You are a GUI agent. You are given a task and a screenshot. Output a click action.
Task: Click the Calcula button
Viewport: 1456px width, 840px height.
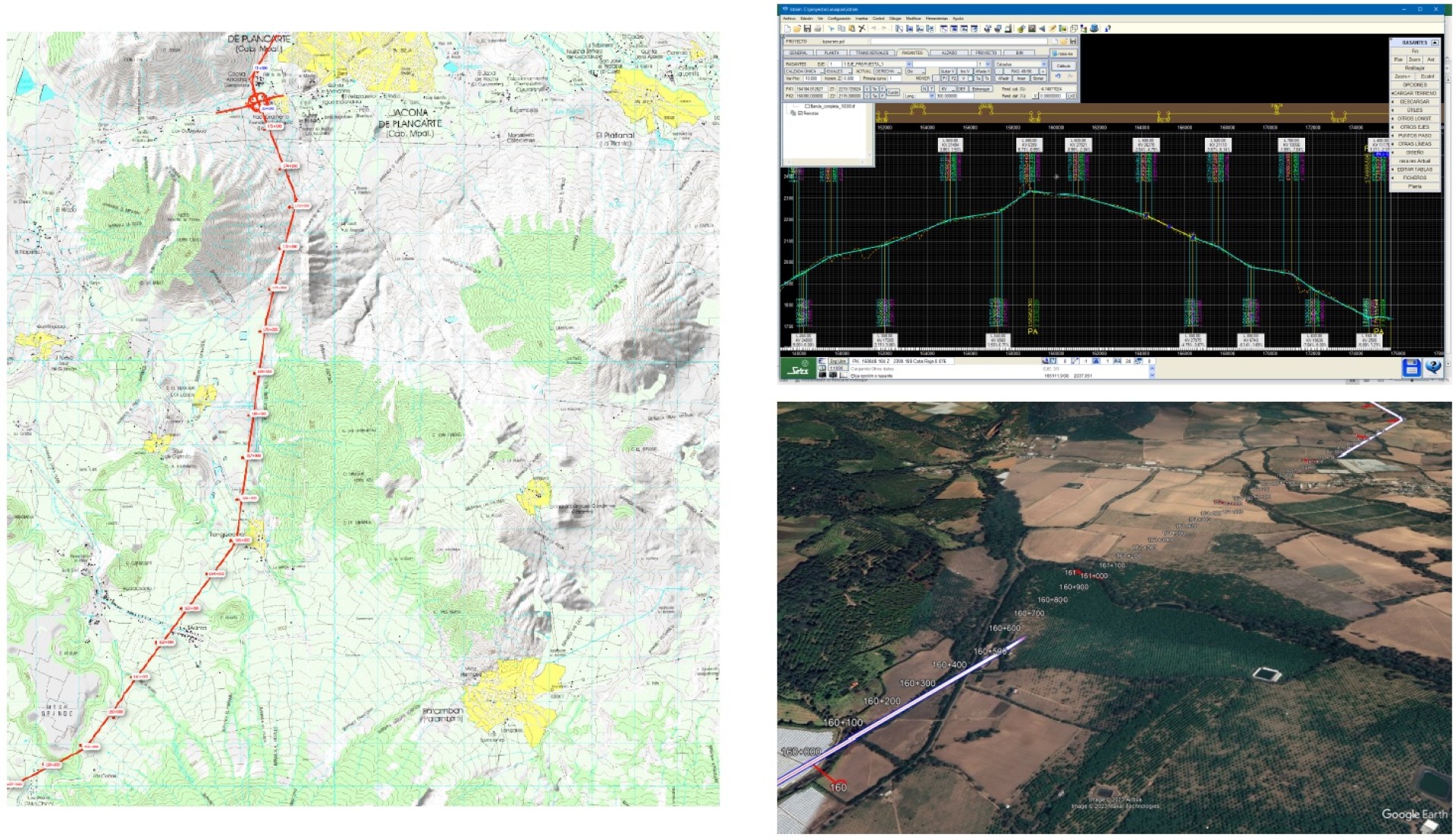click(1063, 66)
